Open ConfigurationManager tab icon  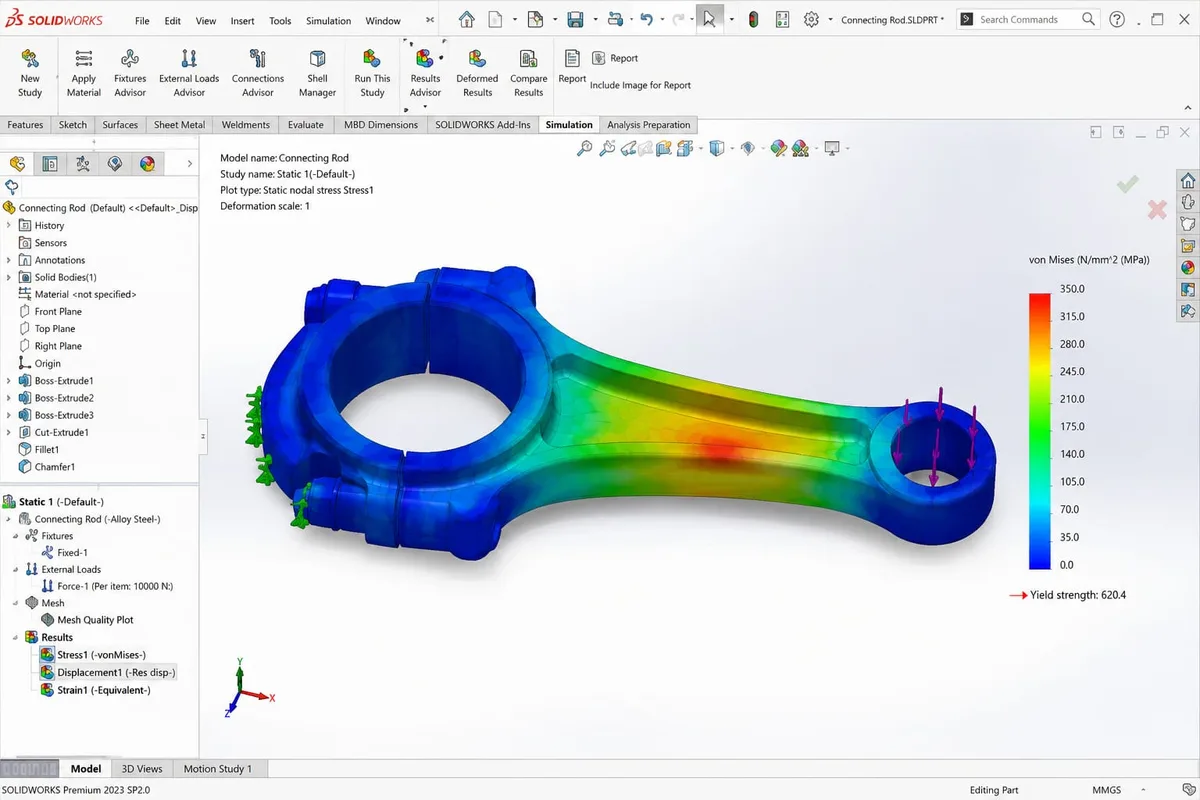(x=83, y=164)
